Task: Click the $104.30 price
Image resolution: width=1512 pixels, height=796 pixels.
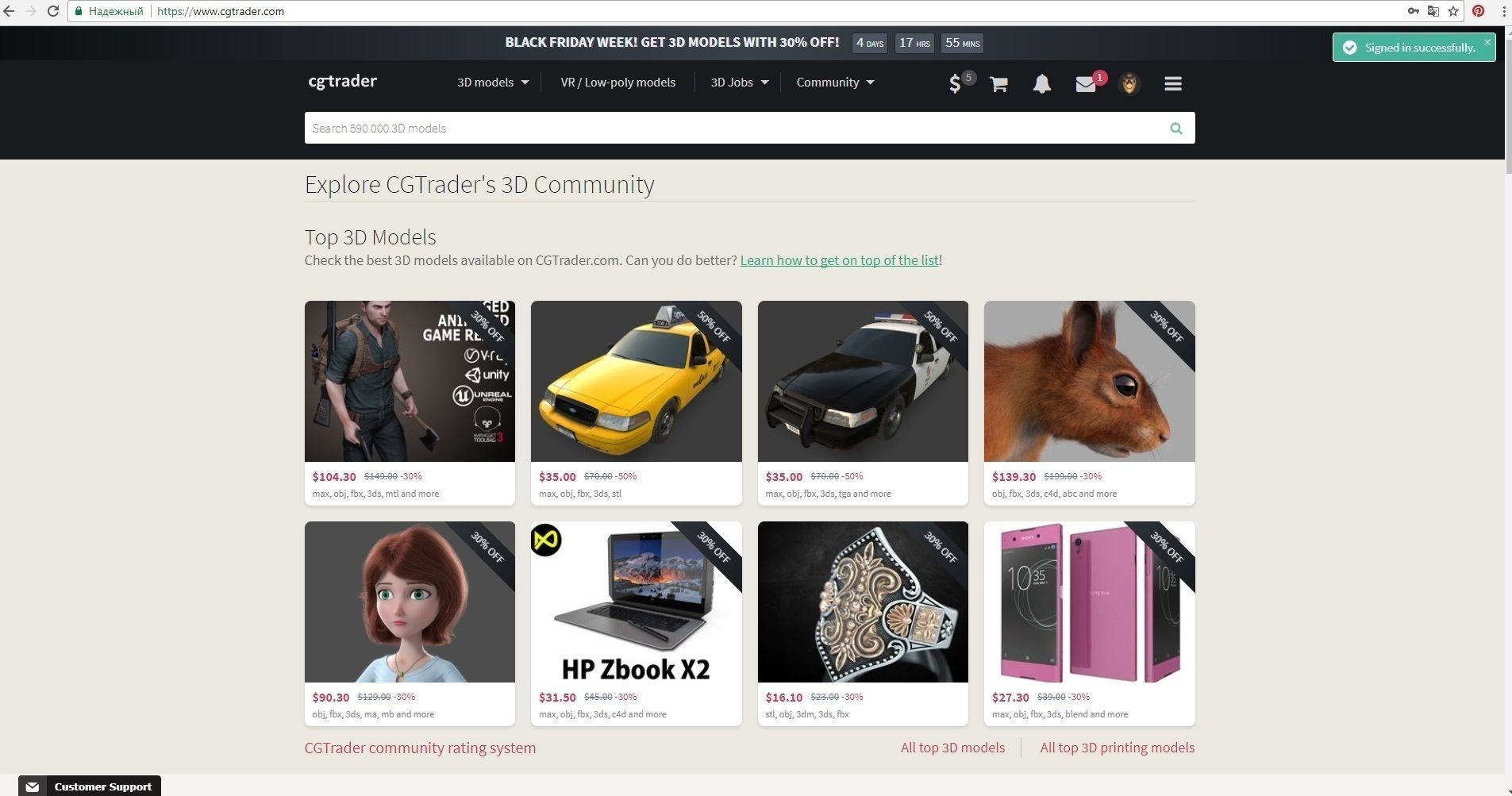Action: click(334, 477)
